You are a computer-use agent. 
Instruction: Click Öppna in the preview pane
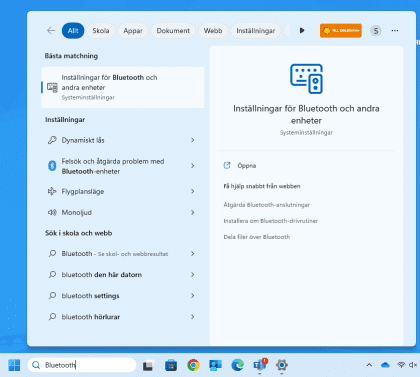pyautogui.click(x=247, y=166)
